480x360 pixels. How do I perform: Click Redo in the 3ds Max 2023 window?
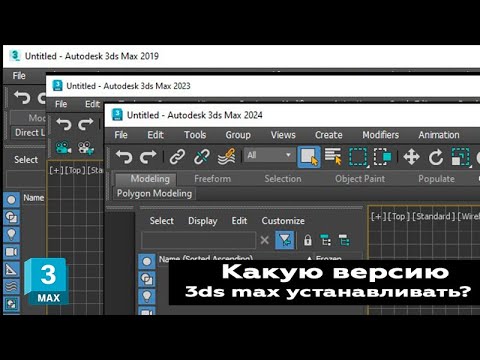click(x=86, y=124)
